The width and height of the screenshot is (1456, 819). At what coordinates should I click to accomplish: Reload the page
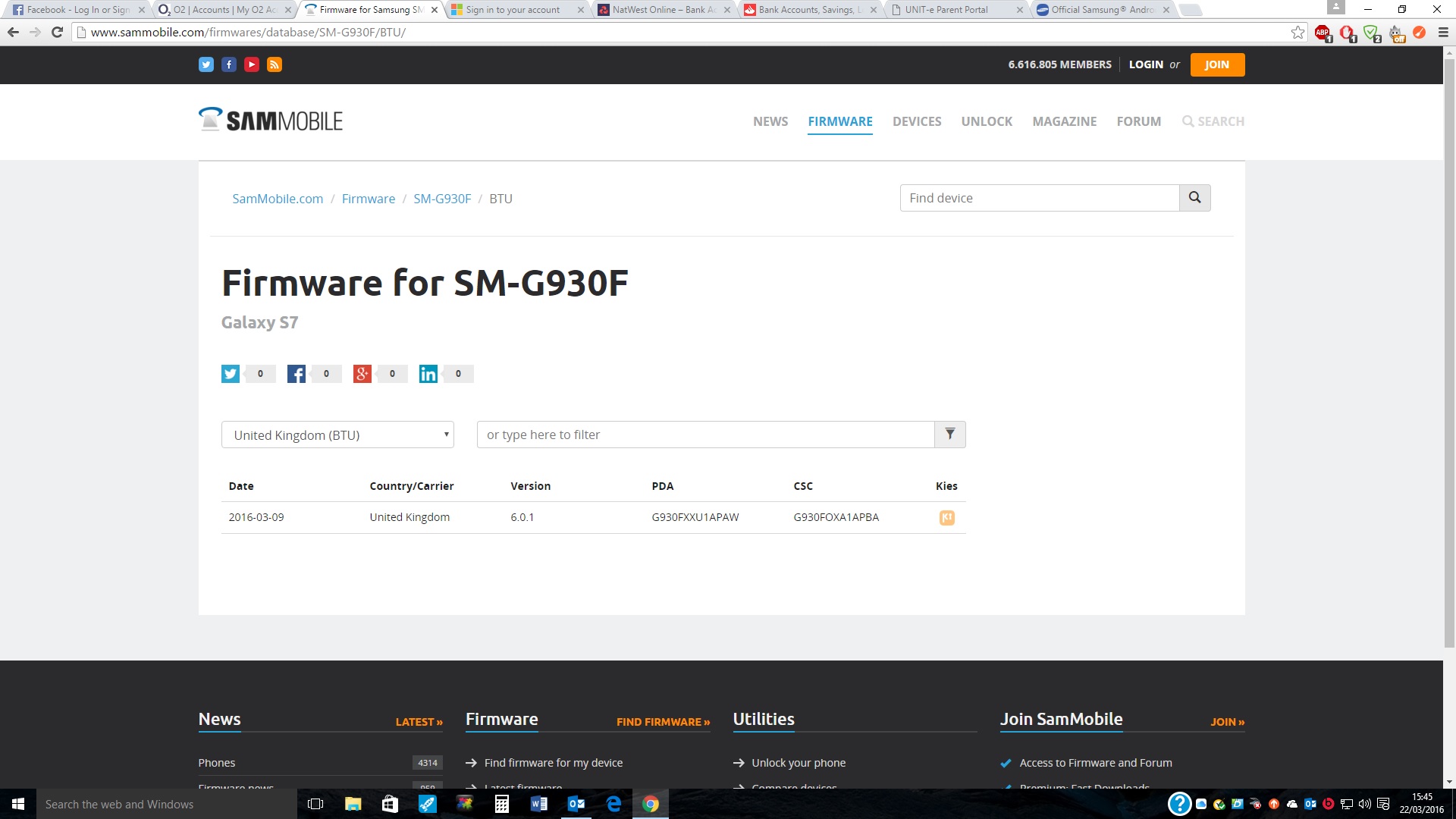(x=57, y=33)
